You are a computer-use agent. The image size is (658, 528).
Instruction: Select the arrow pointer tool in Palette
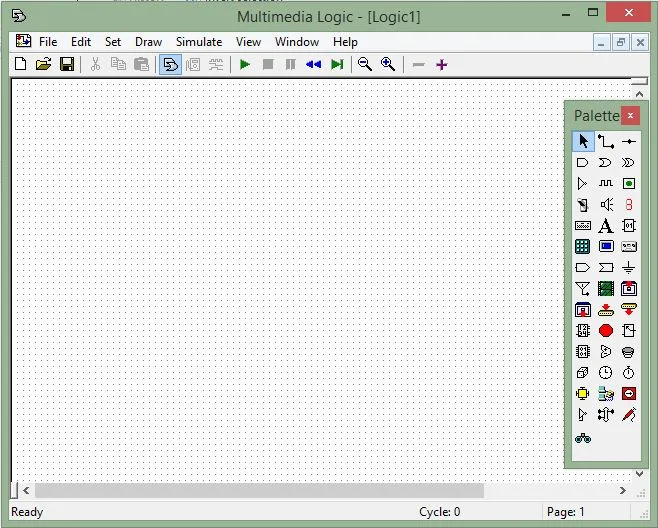pos(583,141)
